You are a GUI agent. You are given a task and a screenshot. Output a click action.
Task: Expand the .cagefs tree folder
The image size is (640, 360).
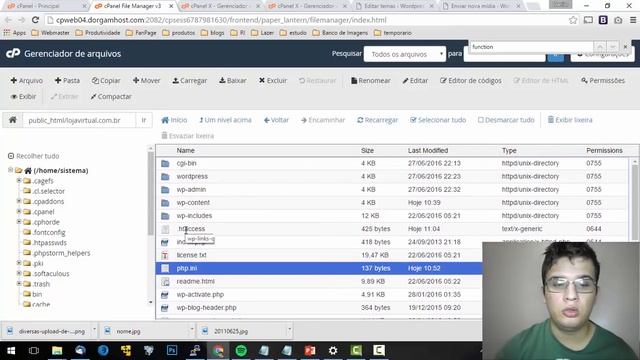click(19, 180)
